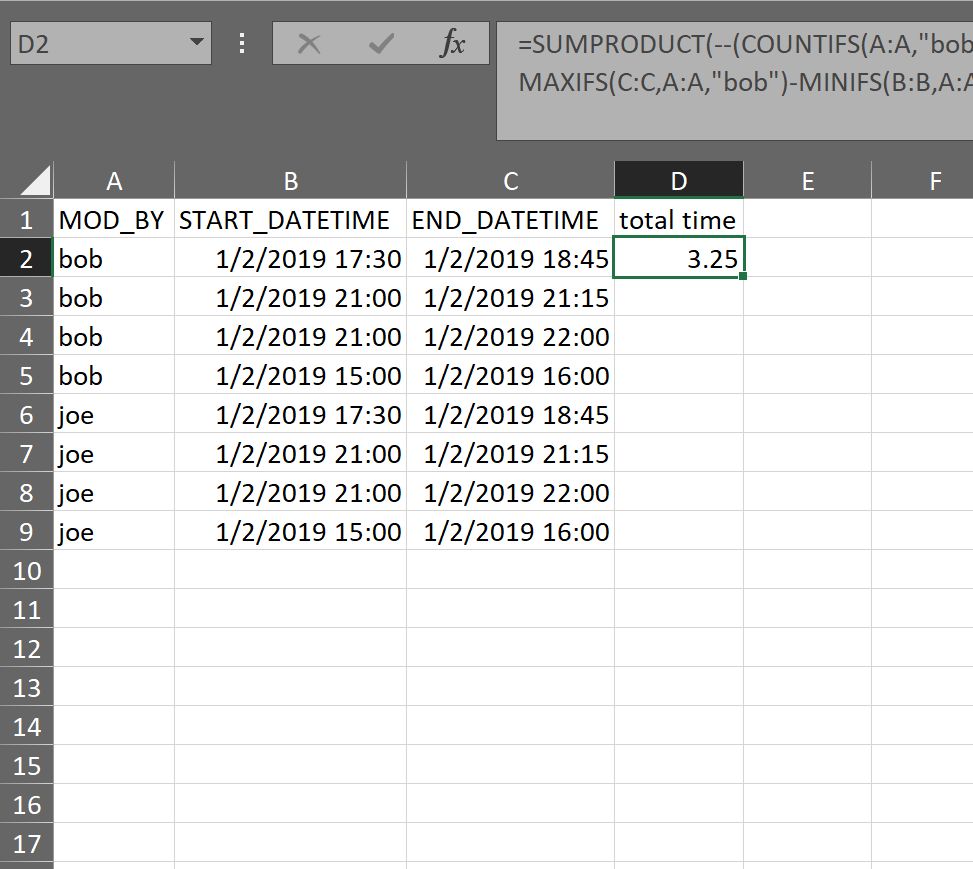Select row 9 header
Viewport: 973px width, 869px height.
click(26, 531)
